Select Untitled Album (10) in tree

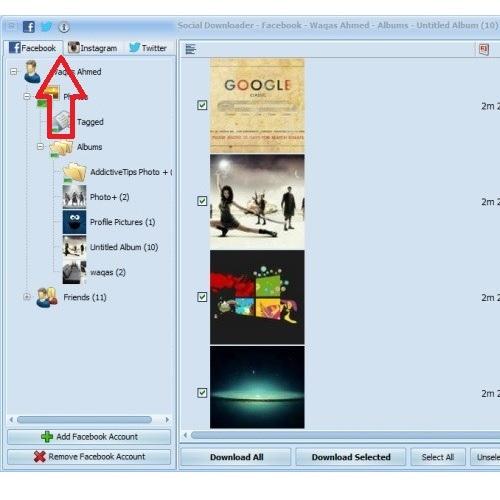(x=124, y=247)
